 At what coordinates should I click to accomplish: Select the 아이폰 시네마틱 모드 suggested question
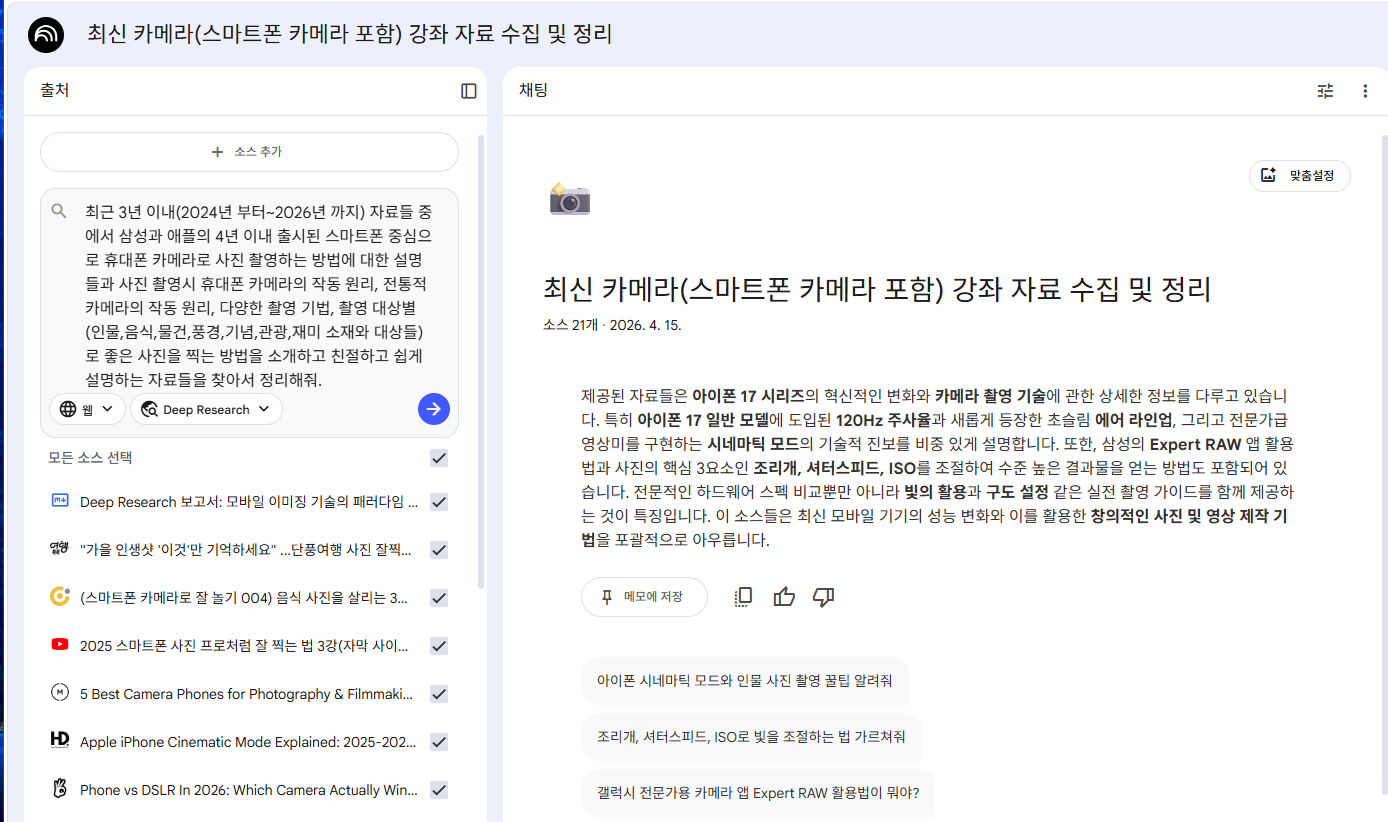point(744,681)
